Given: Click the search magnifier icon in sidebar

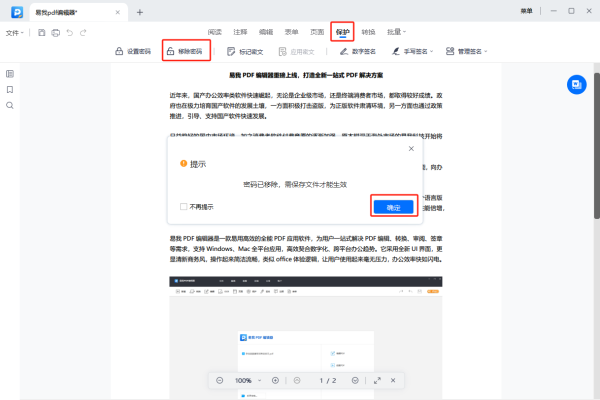Looking at the screenshot, I should coord(10,105).
